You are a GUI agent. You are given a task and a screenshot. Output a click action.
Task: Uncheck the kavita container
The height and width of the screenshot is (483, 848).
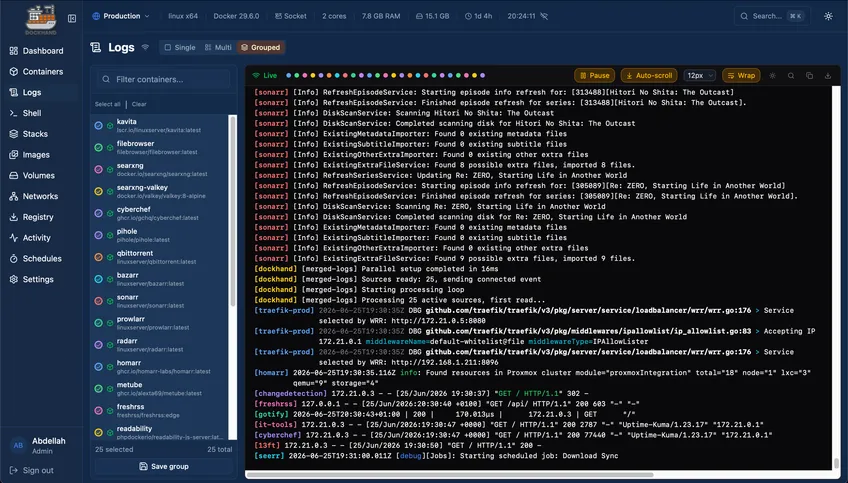tap(98, 125)
